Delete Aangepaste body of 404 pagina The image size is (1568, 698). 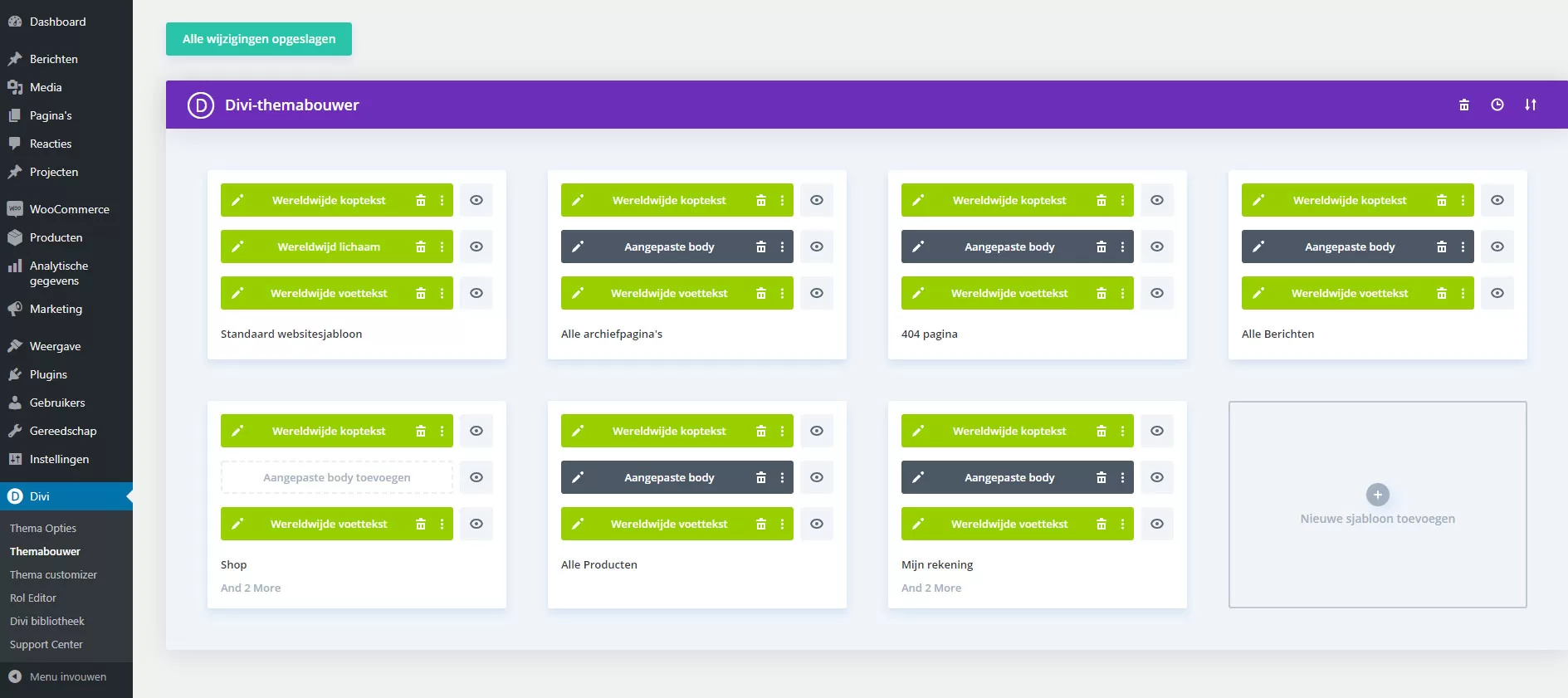tap(1102, 246)
